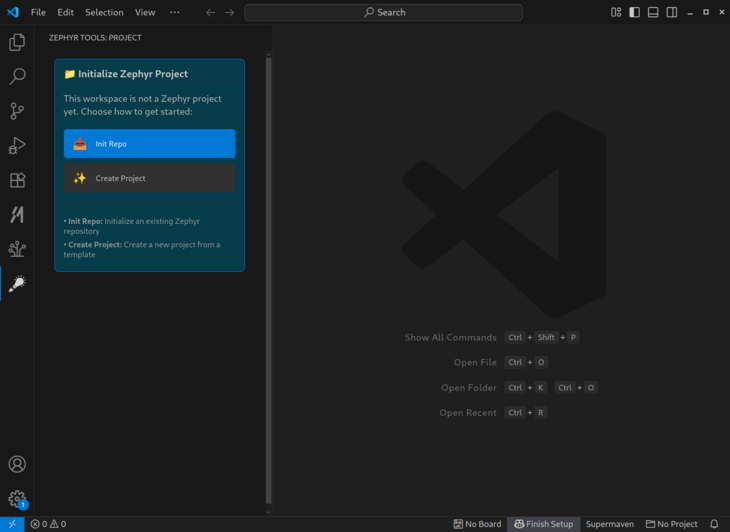
Task: Click Supermaven in status bar
Action: pyautogui.click(x=609, y=524)
